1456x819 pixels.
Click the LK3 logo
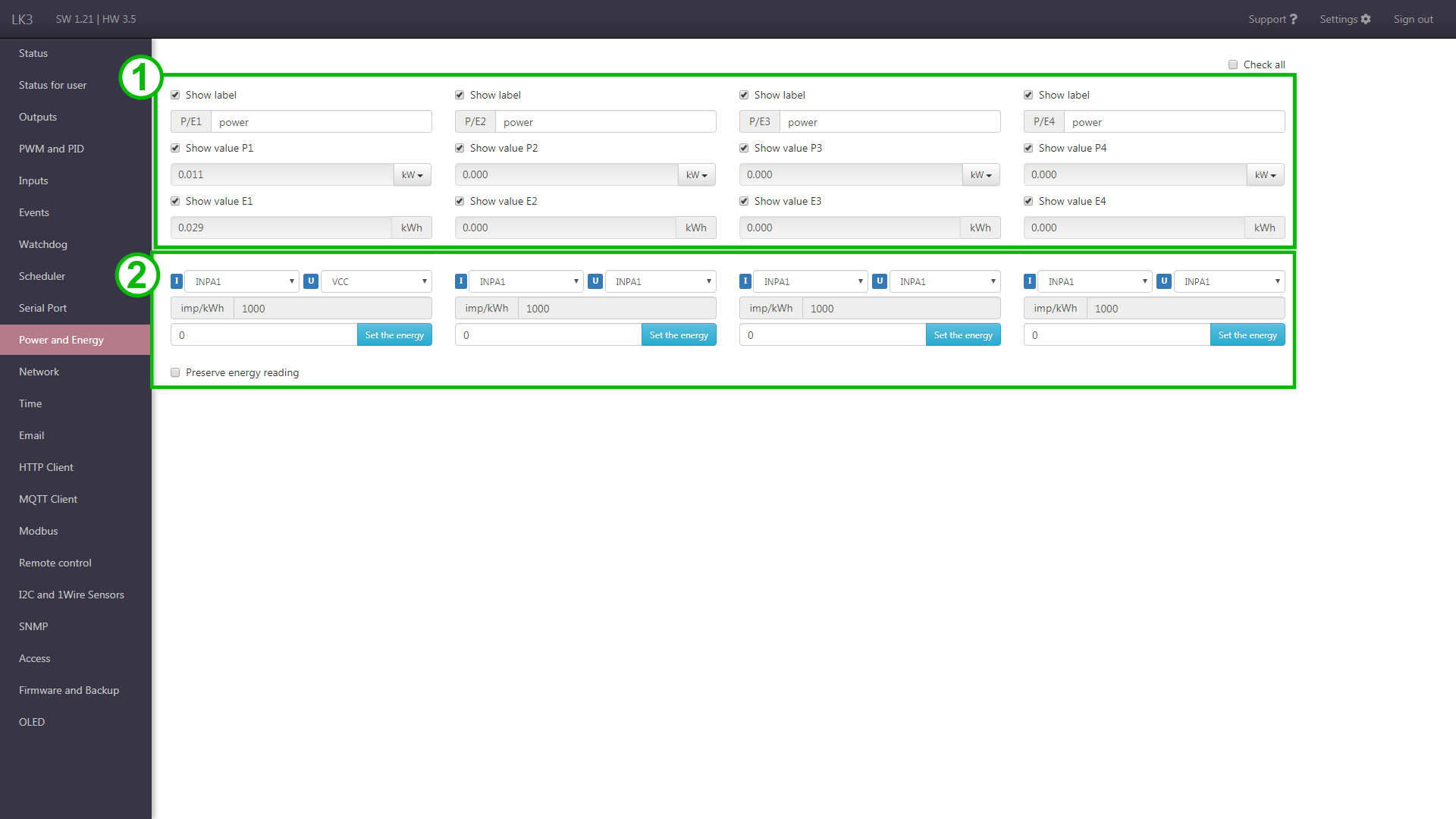pyautogui.click(x=22, y=19)
